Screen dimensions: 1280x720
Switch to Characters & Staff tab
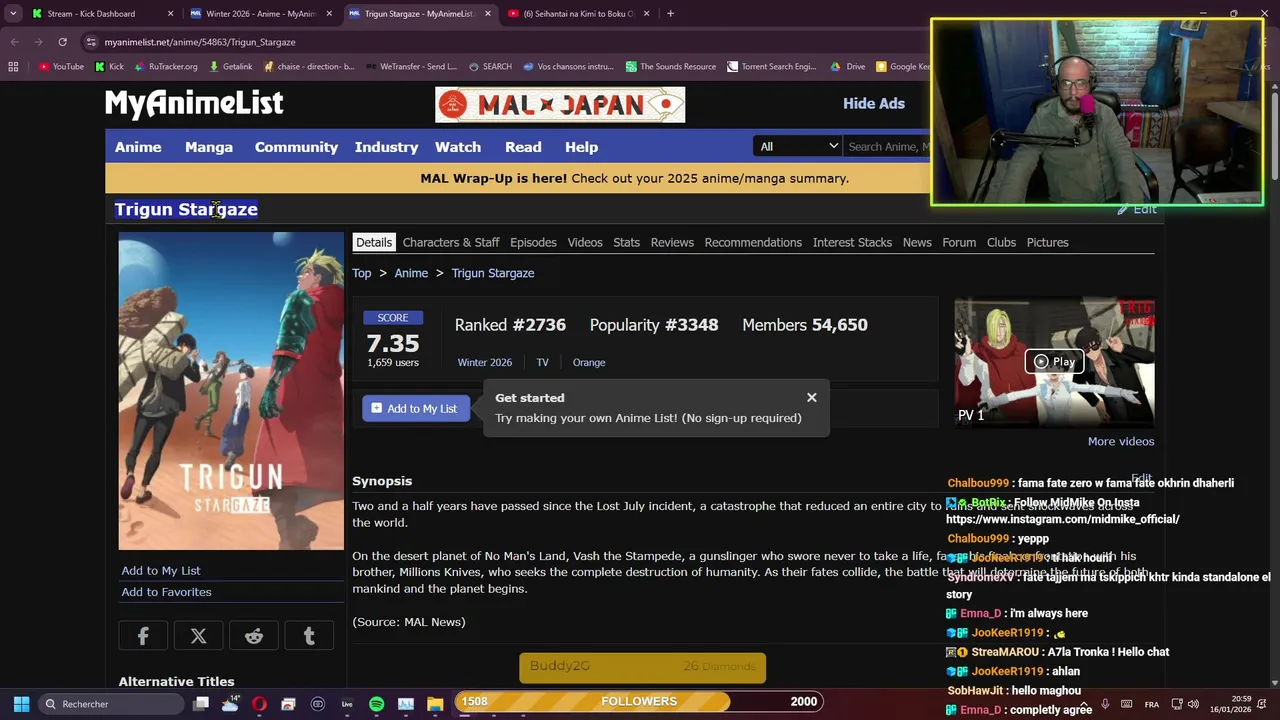click(x=451, y=242)
